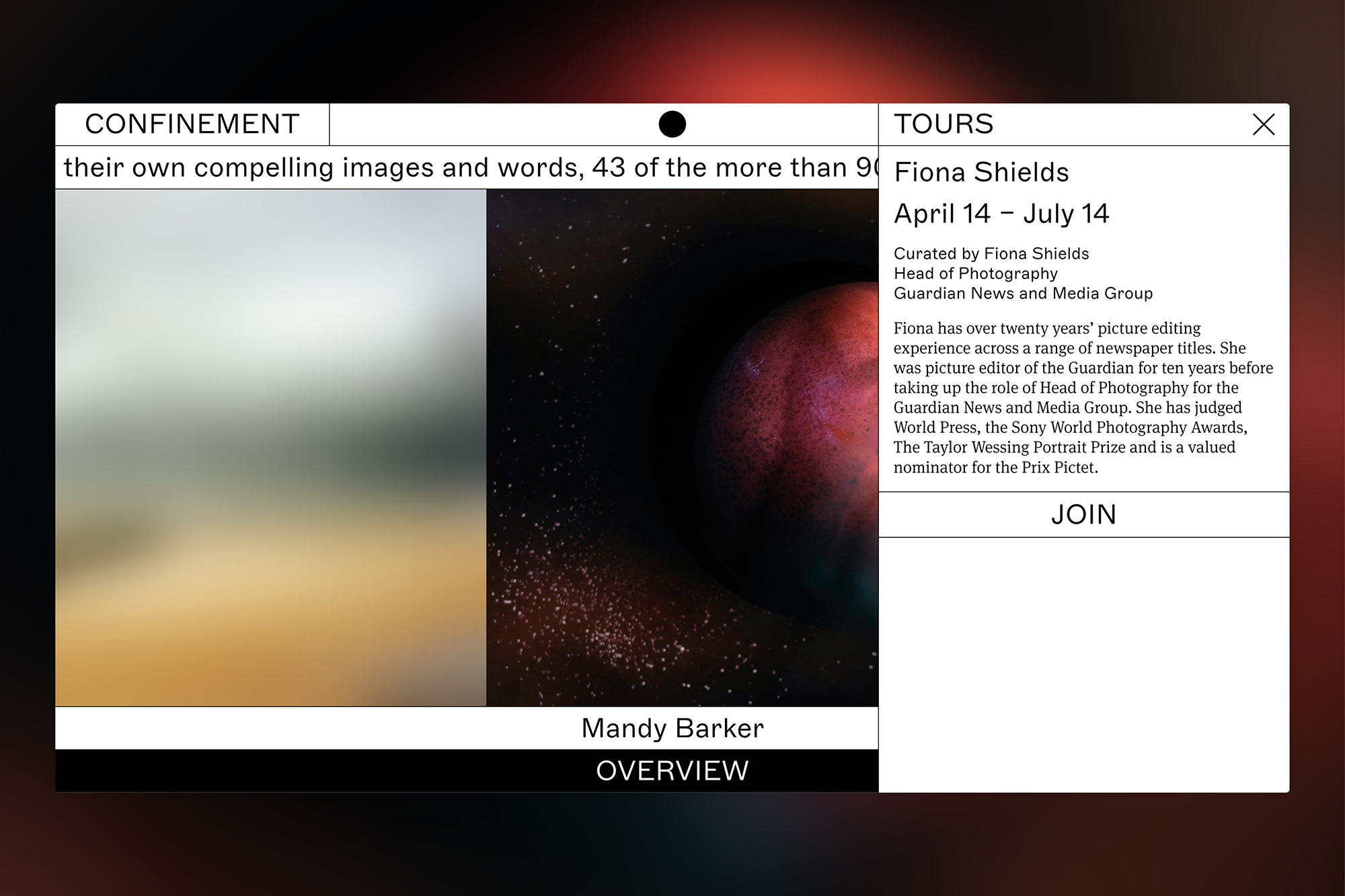Image resolution: width=1345 pixels, height=896 pixels.
Task: Select the CONFINEMENT section header
Action: point(191,124)
